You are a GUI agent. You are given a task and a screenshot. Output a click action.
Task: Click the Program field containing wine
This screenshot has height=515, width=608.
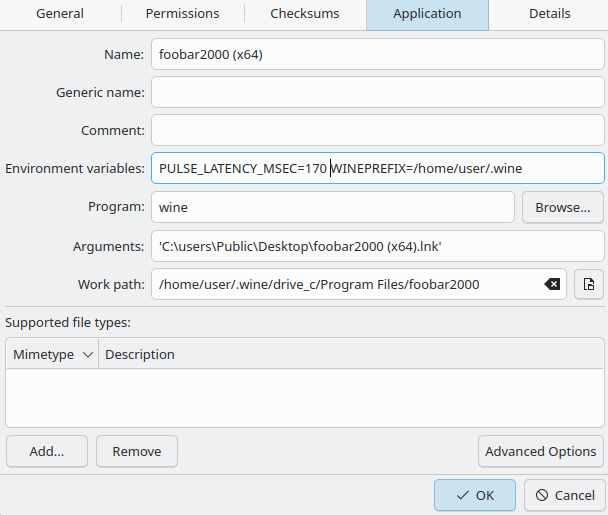pyautogui.click(x=333, y=207)
